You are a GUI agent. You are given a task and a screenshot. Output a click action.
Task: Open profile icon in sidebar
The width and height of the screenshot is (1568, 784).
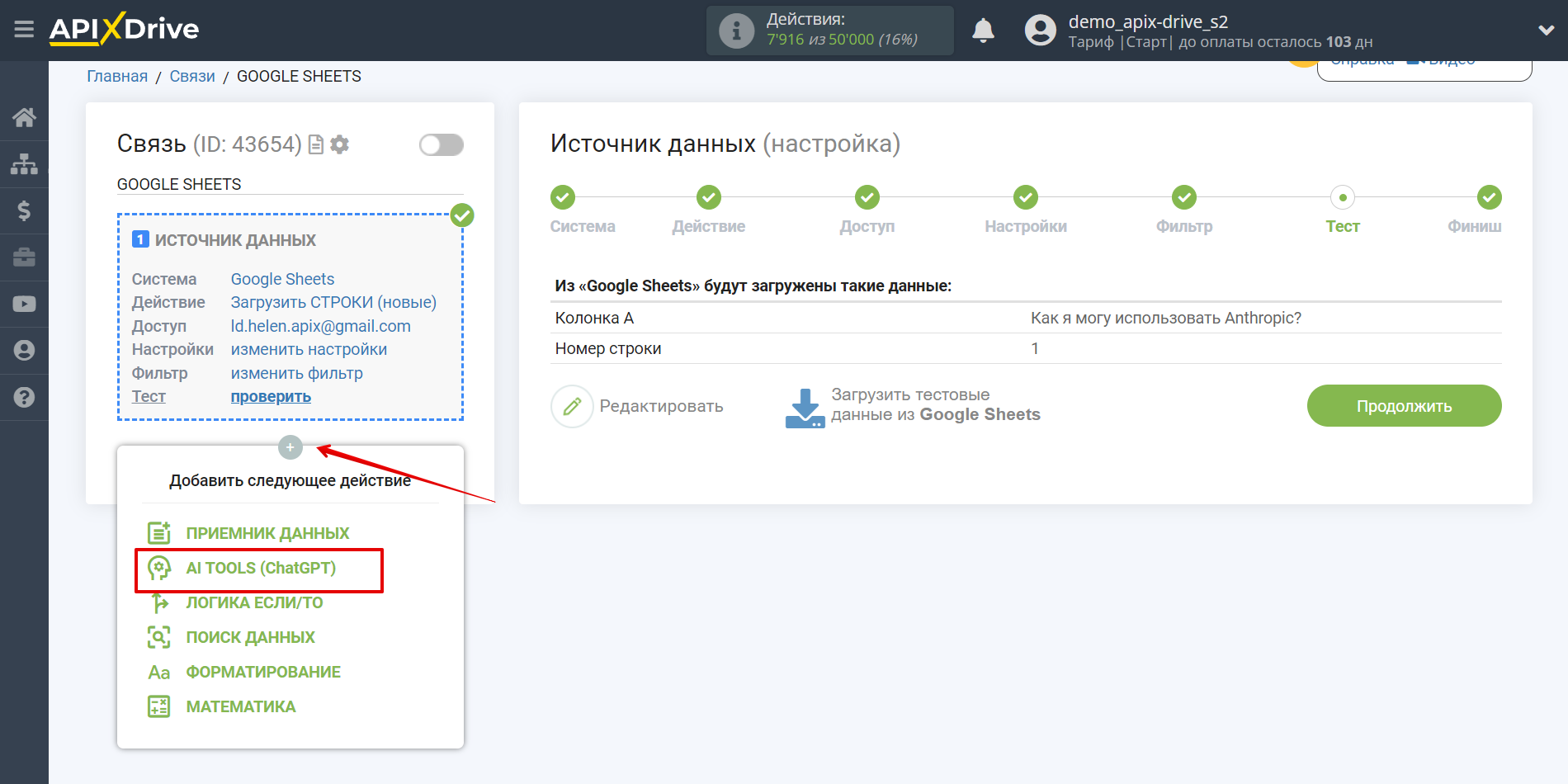24,350
